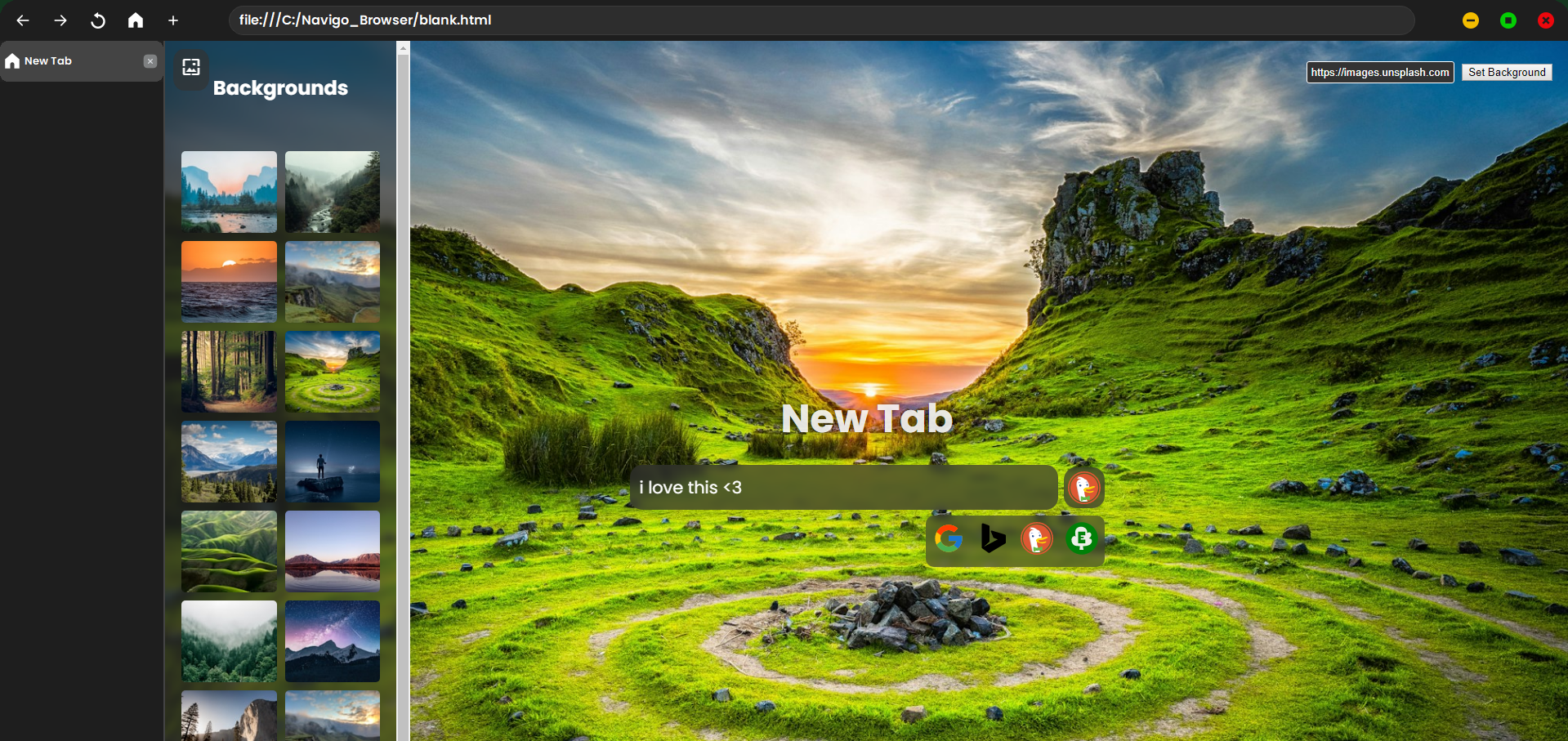Choose DuckDuckGo in the search engine row
Screen dimensions: 1568x741
pos(1036,538)
